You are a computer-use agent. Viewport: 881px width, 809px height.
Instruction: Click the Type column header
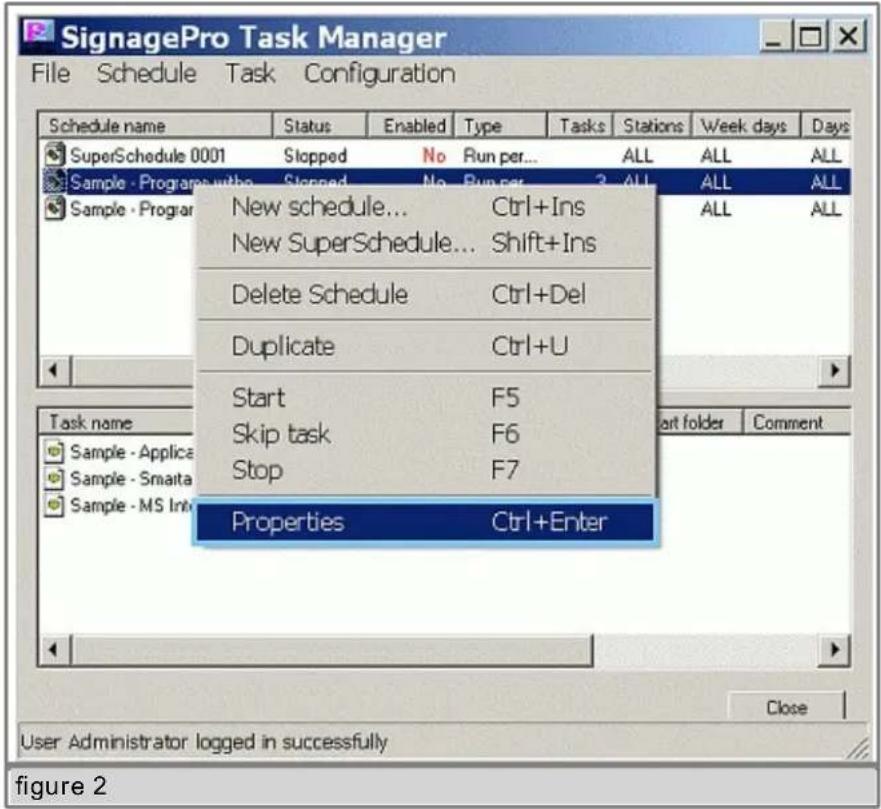coord(500,125)
